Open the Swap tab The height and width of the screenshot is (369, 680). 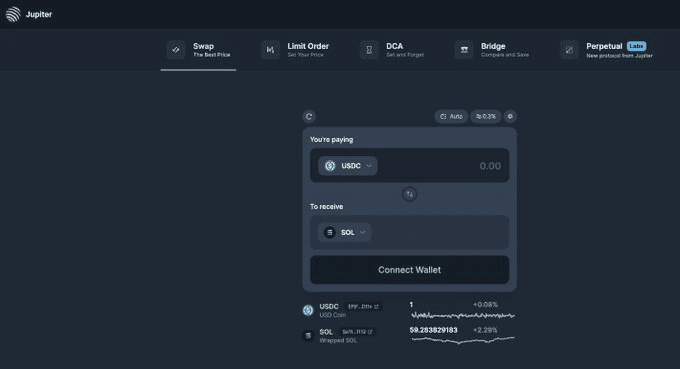[198, 50]
